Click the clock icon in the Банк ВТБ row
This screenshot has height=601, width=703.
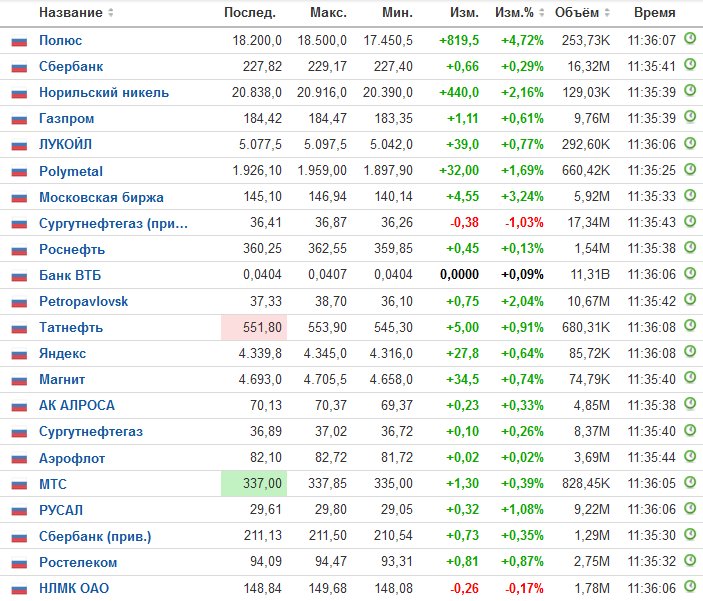click(x=690, y=273)
